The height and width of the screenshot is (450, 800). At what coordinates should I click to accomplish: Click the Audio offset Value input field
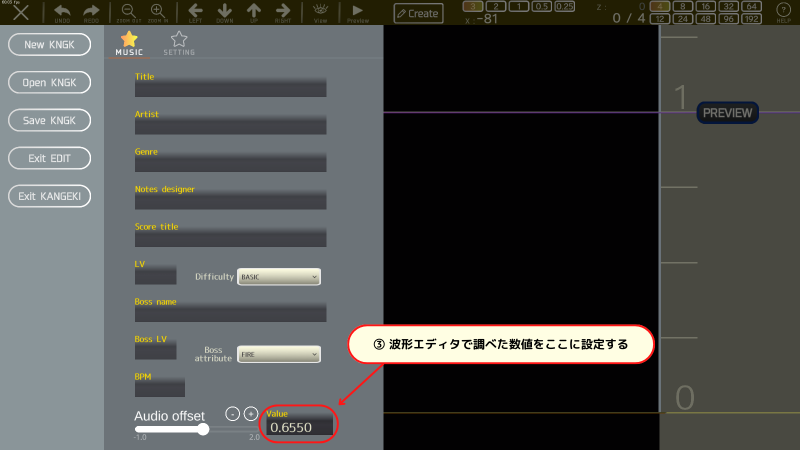(299, 428)
